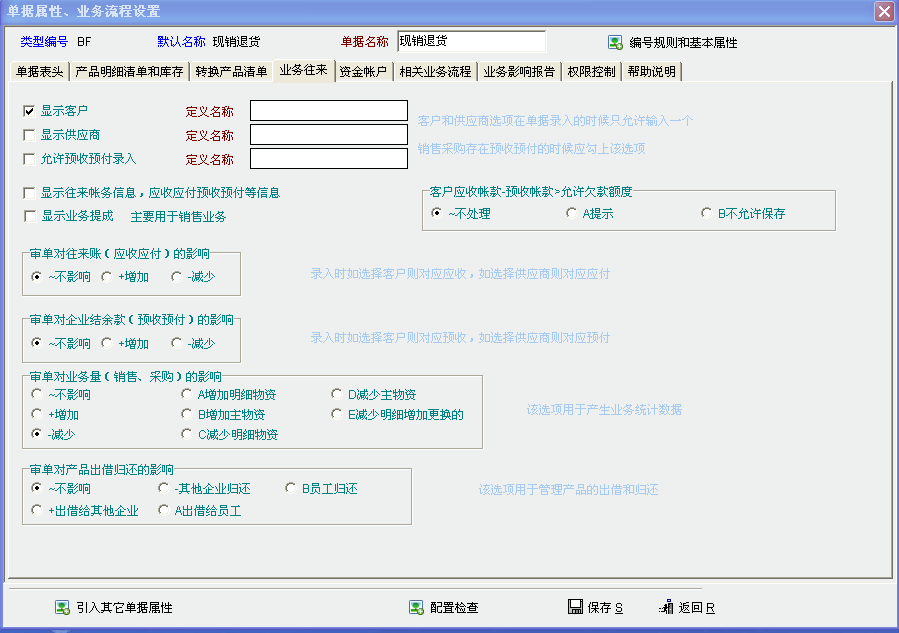
Task: Click the 返回 exit icon
Action: 666,607
